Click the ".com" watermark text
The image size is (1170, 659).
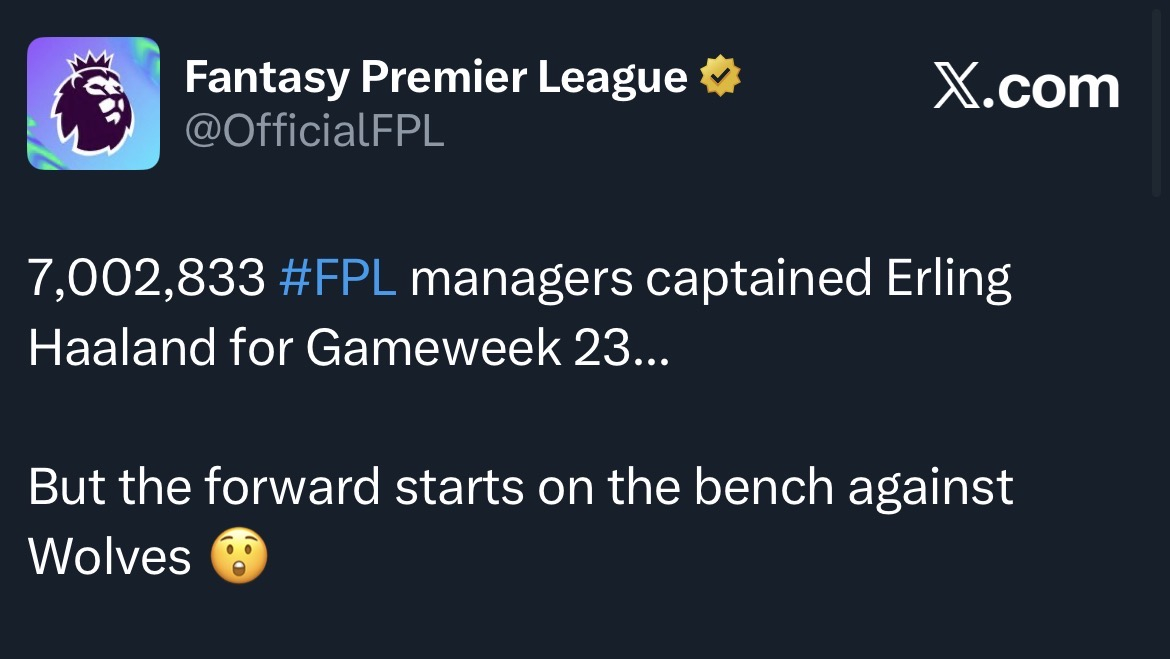pyautogui.click(x=1053, y=89)
